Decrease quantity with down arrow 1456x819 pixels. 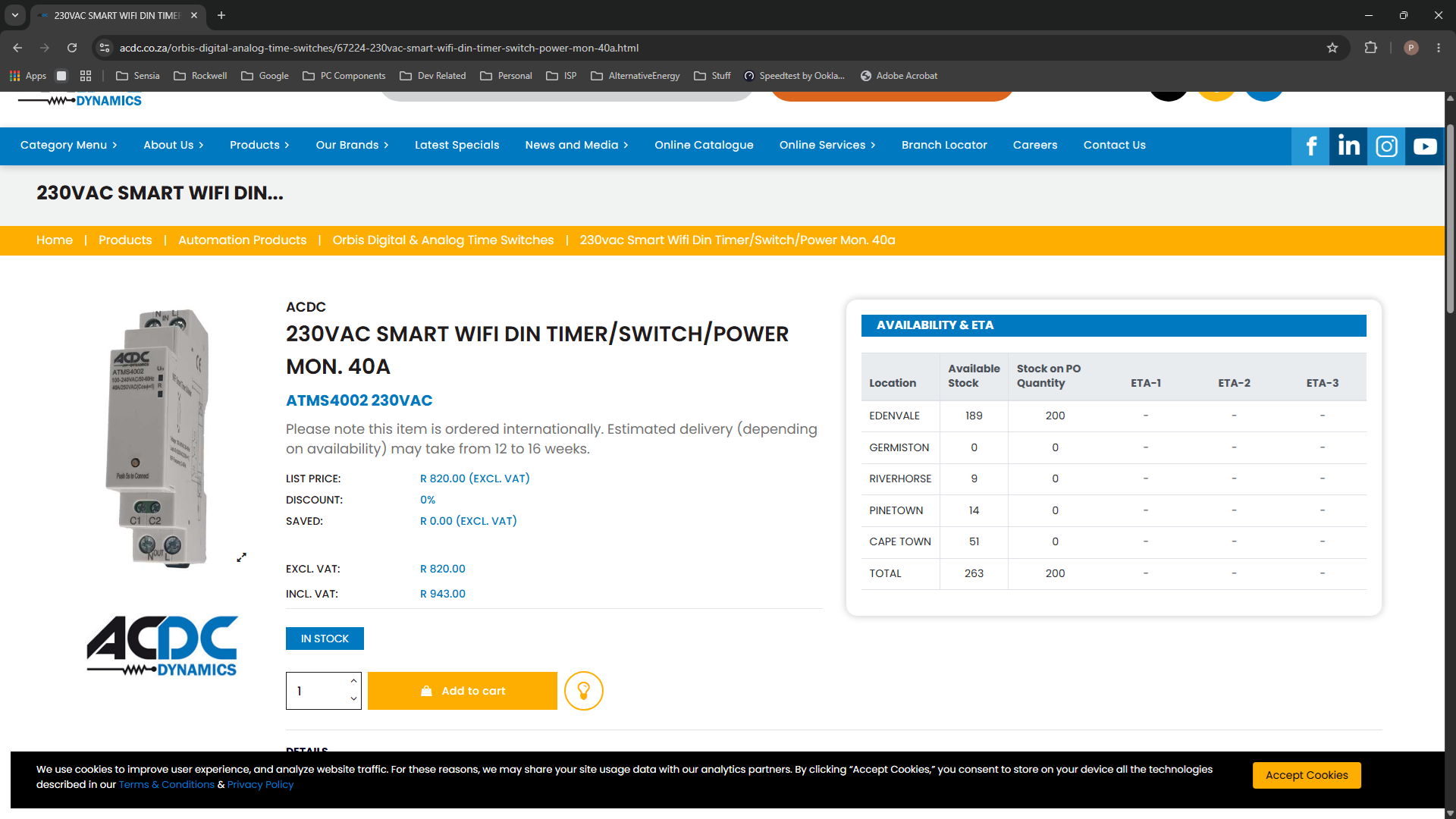tap(353, 699)
